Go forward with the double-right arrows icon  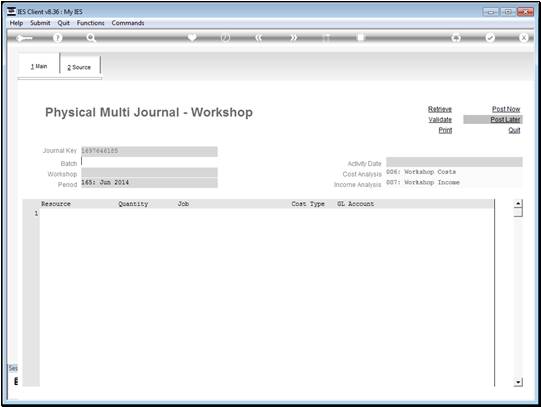[293, 38]
